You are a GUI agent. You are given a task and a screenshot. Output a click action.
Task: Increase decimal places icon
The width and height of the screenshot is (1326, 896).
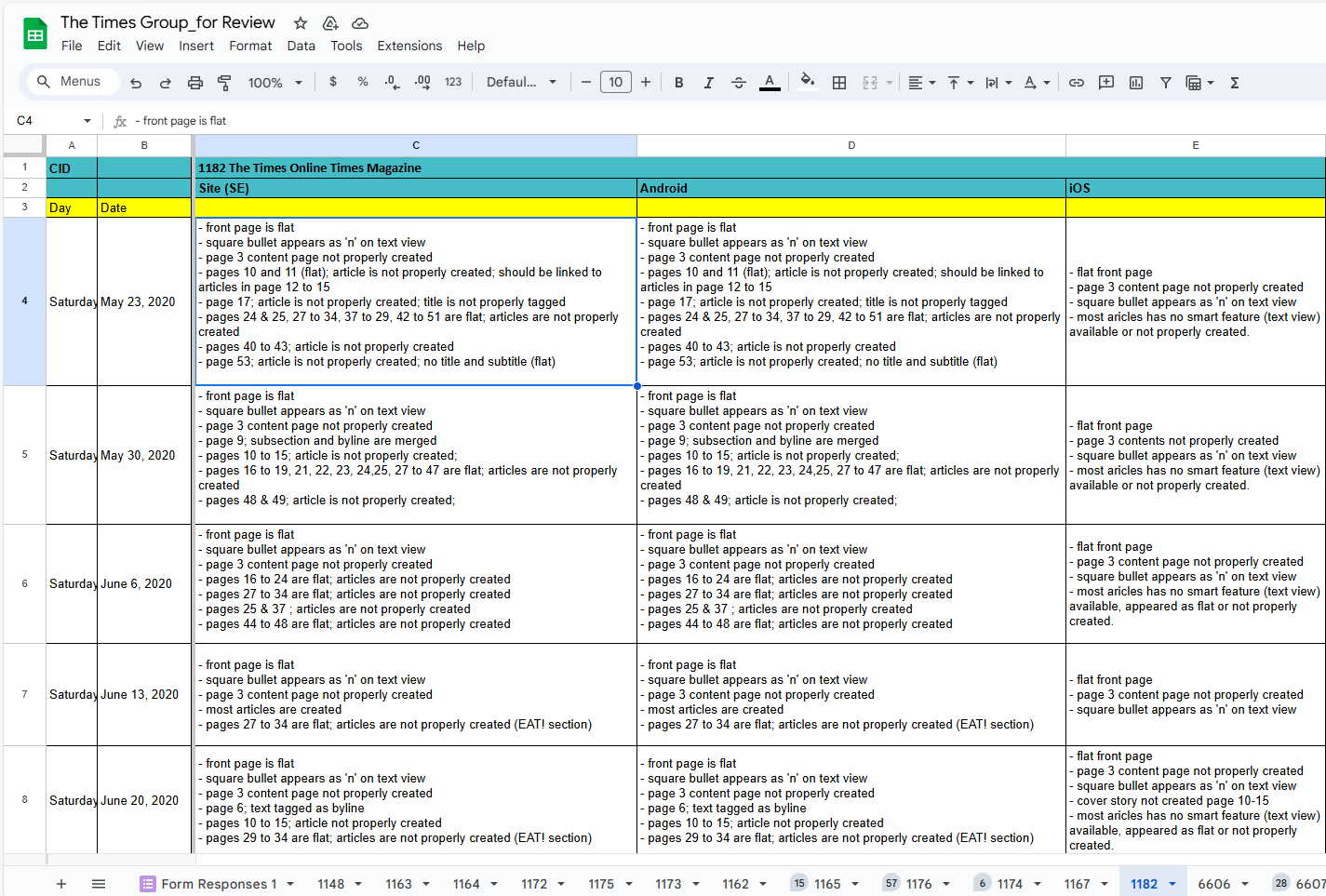(x=422, y=82)
